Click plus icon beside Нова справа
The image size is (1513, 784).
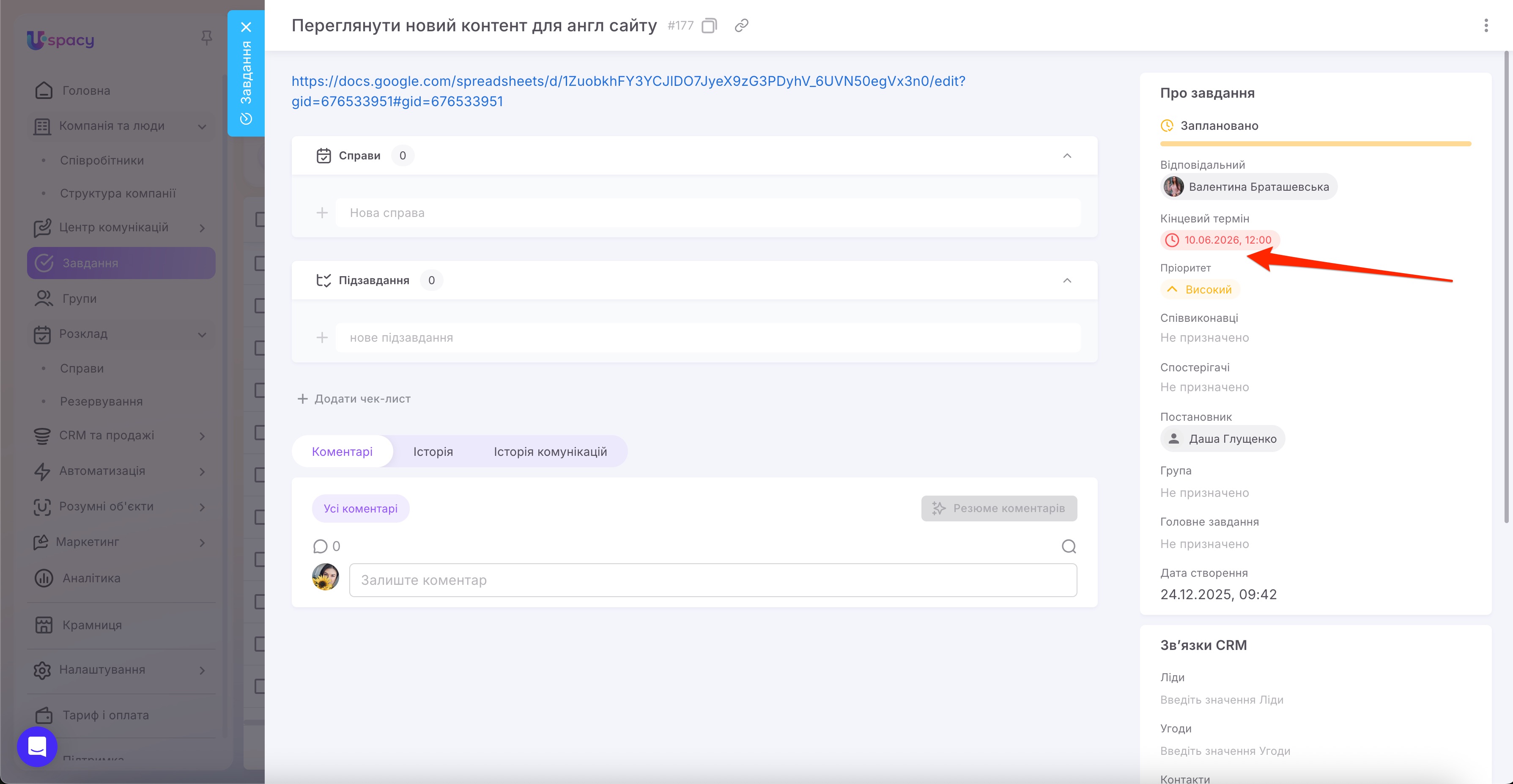322,213
